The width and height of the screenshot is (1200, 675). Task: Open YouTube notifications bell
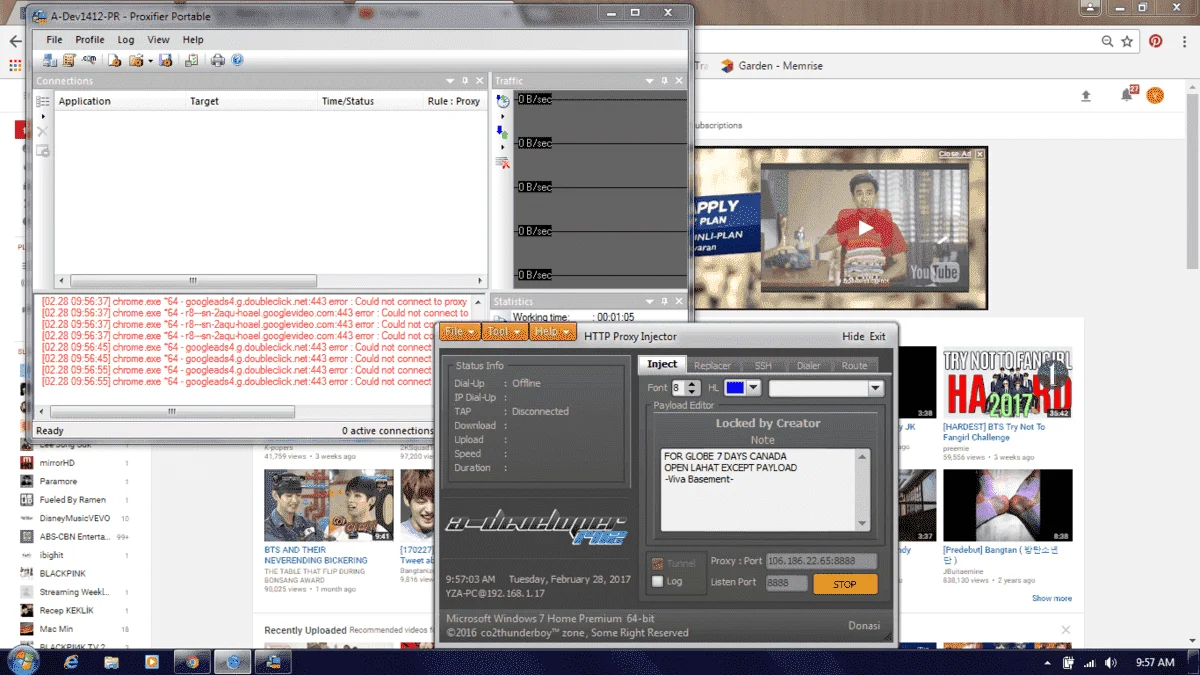pyautogui.click(x=1127, y=95)
